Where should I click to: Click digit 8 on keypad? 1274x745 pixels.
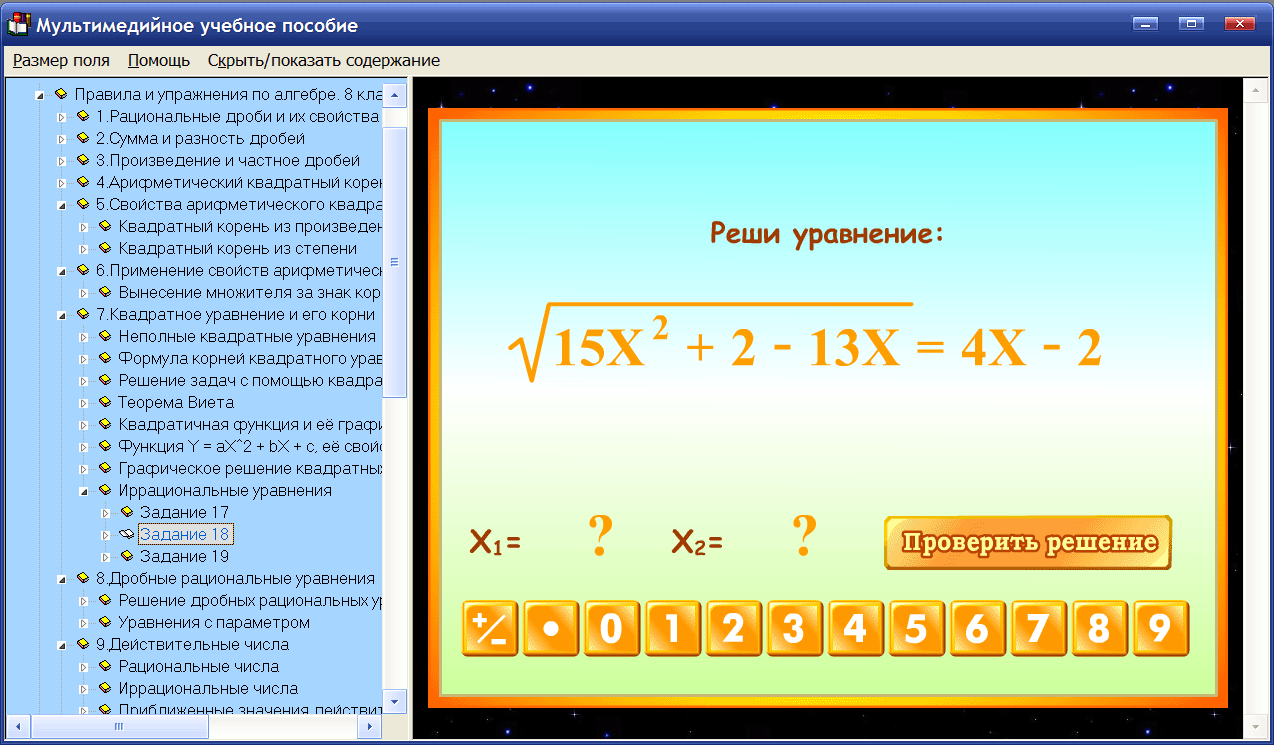pyautogui.click(x=1099, y=628)
